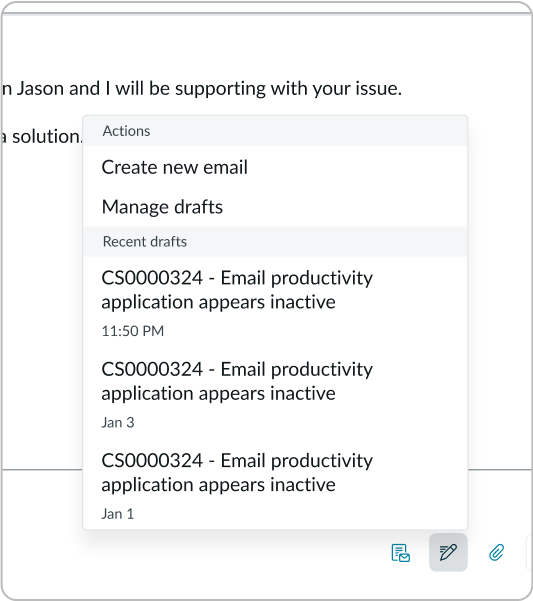Open the email templates icon
Viewport: 533px width, 601px height.
pyautogui.click(x=400, y=553)
